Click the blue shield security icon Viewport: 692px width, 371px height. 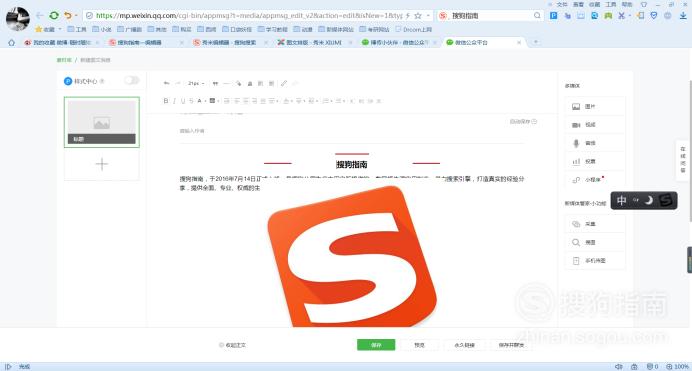click(x=654, y=15)
